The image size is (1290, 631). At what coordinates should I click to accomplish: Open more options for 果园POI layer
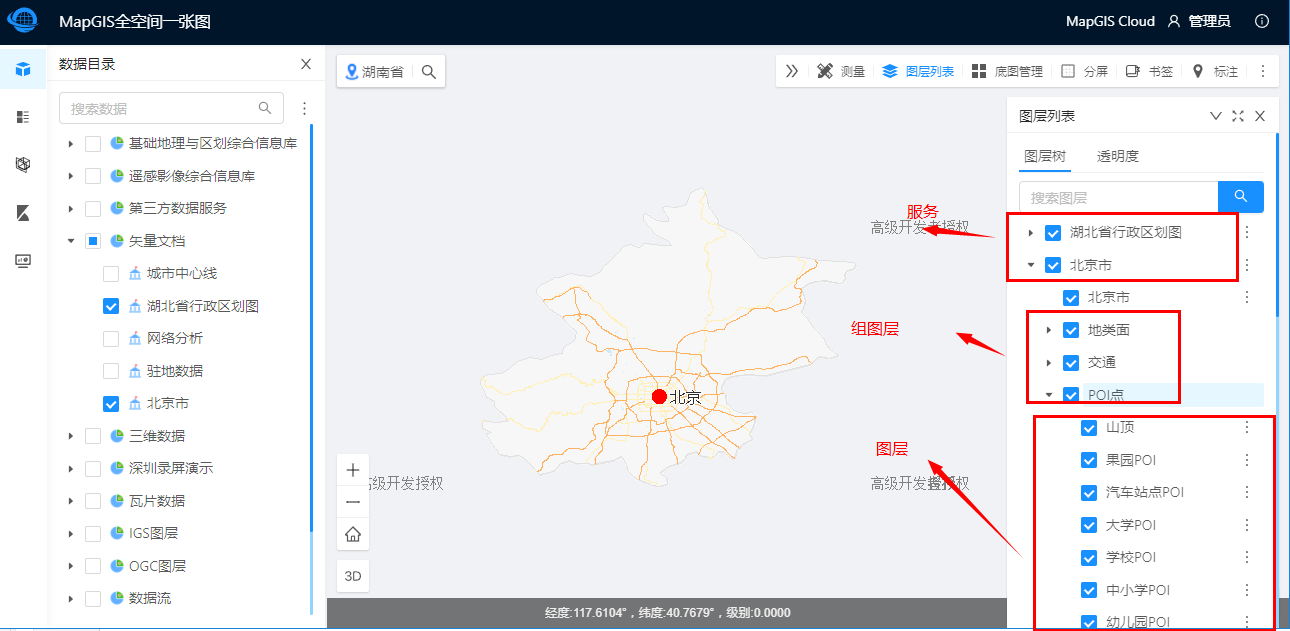point(1247,460)
